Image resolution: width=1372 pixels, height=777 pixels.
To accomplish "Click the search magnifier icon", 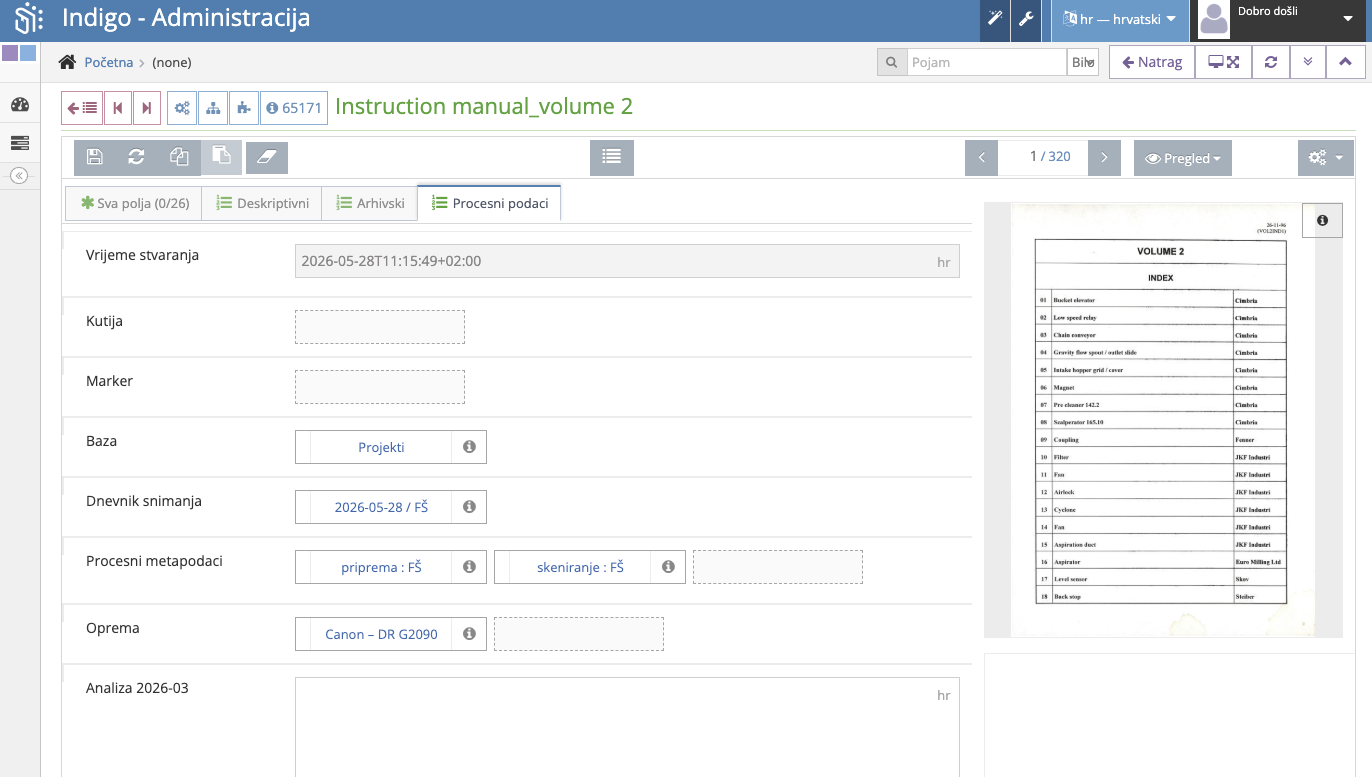I will [x=892, y=62].
